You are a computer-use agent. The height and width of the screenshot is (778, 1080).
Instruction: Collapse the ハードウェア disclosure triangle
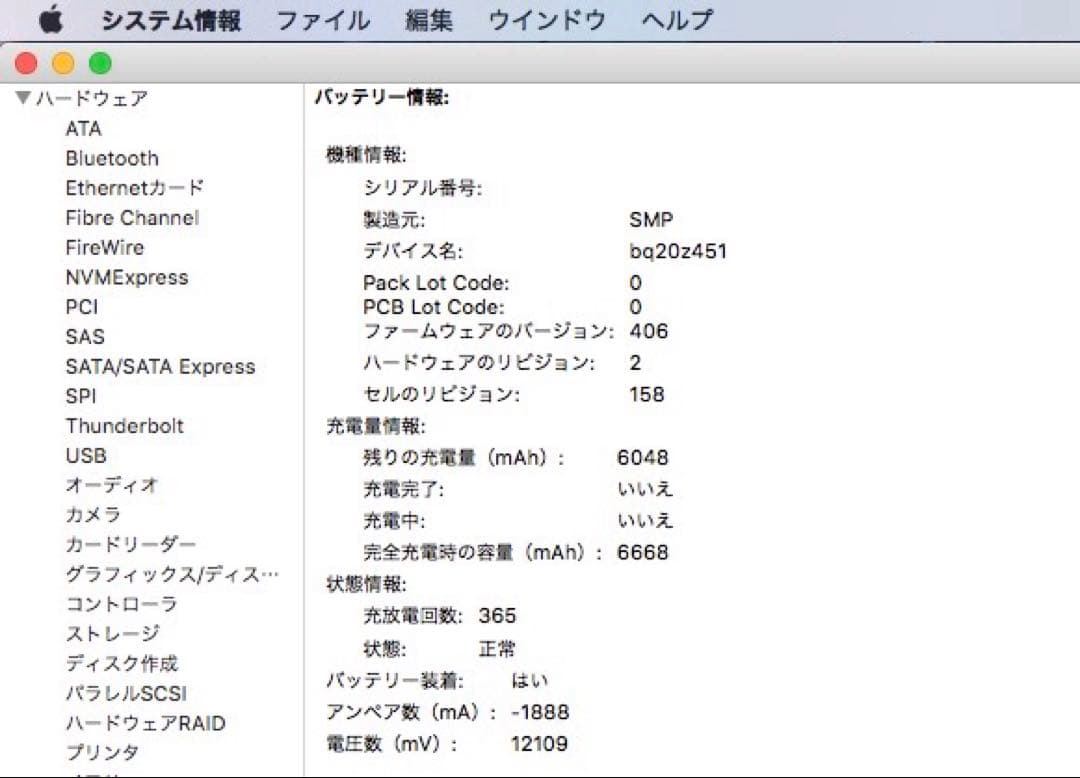pyautogui.click(x=22, y=97)
